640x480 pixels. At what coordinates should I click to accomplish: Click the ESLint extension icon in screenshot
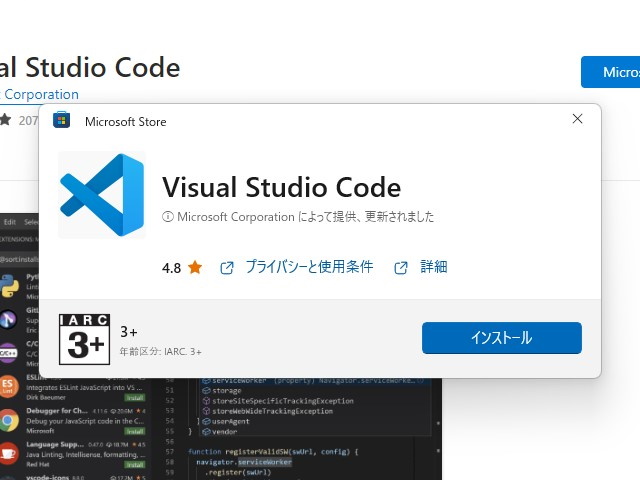tap(8, 386)
